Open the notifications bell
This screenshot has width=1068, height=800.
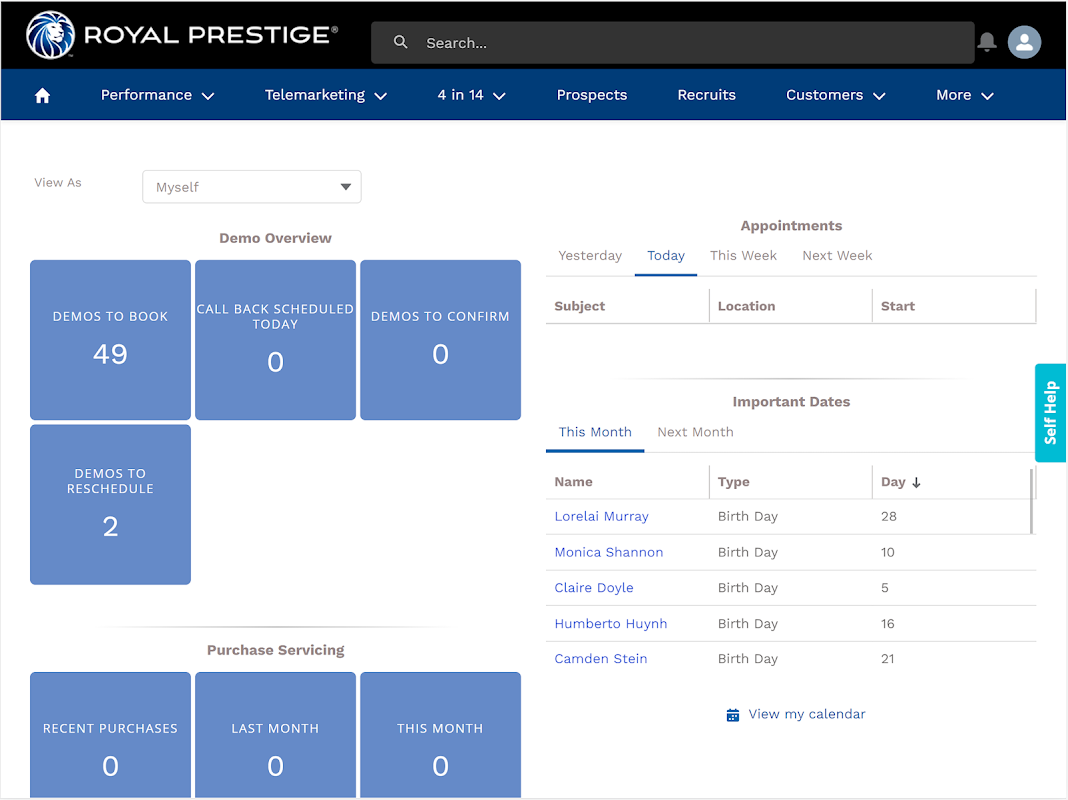(987, 42)
